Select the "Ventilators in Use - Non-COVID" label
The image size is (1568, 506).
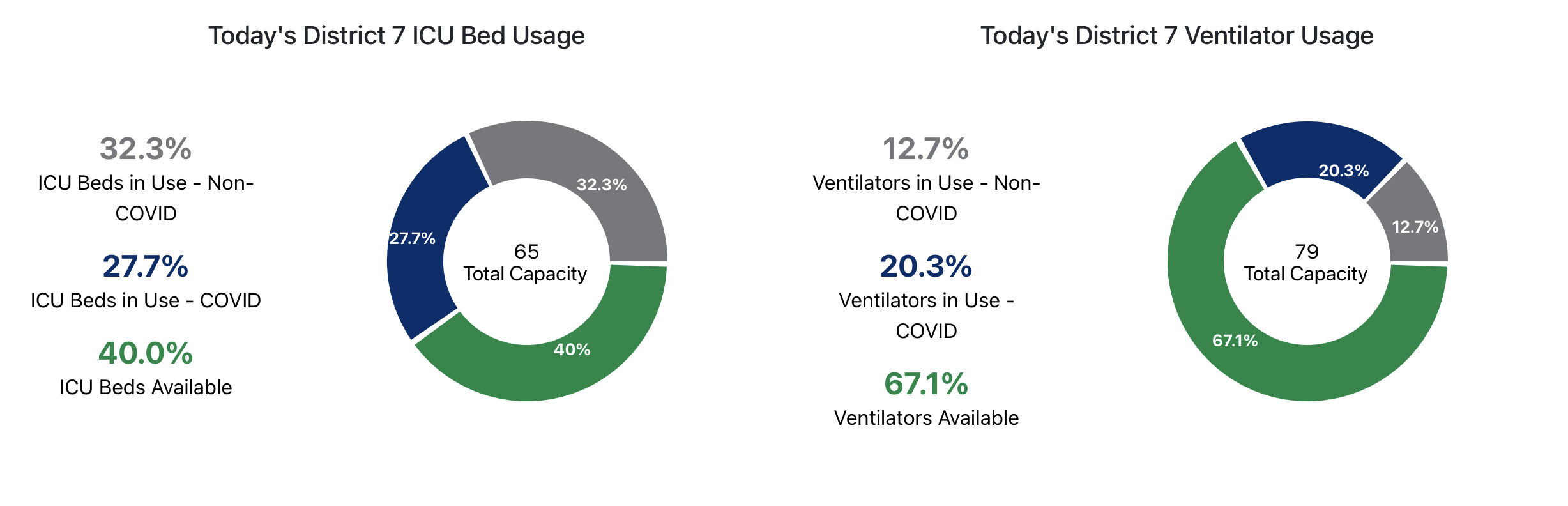click(x=926, y=198)
